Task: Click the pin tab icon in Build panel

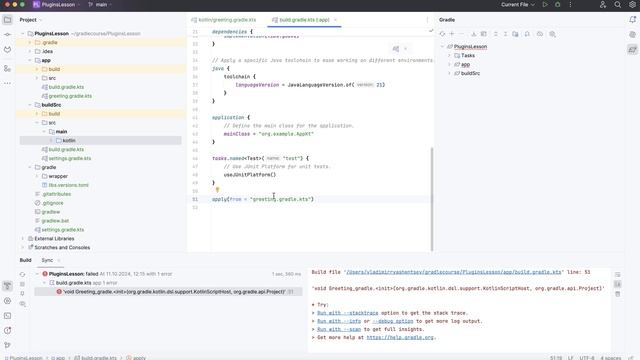Action: point(22,294)
